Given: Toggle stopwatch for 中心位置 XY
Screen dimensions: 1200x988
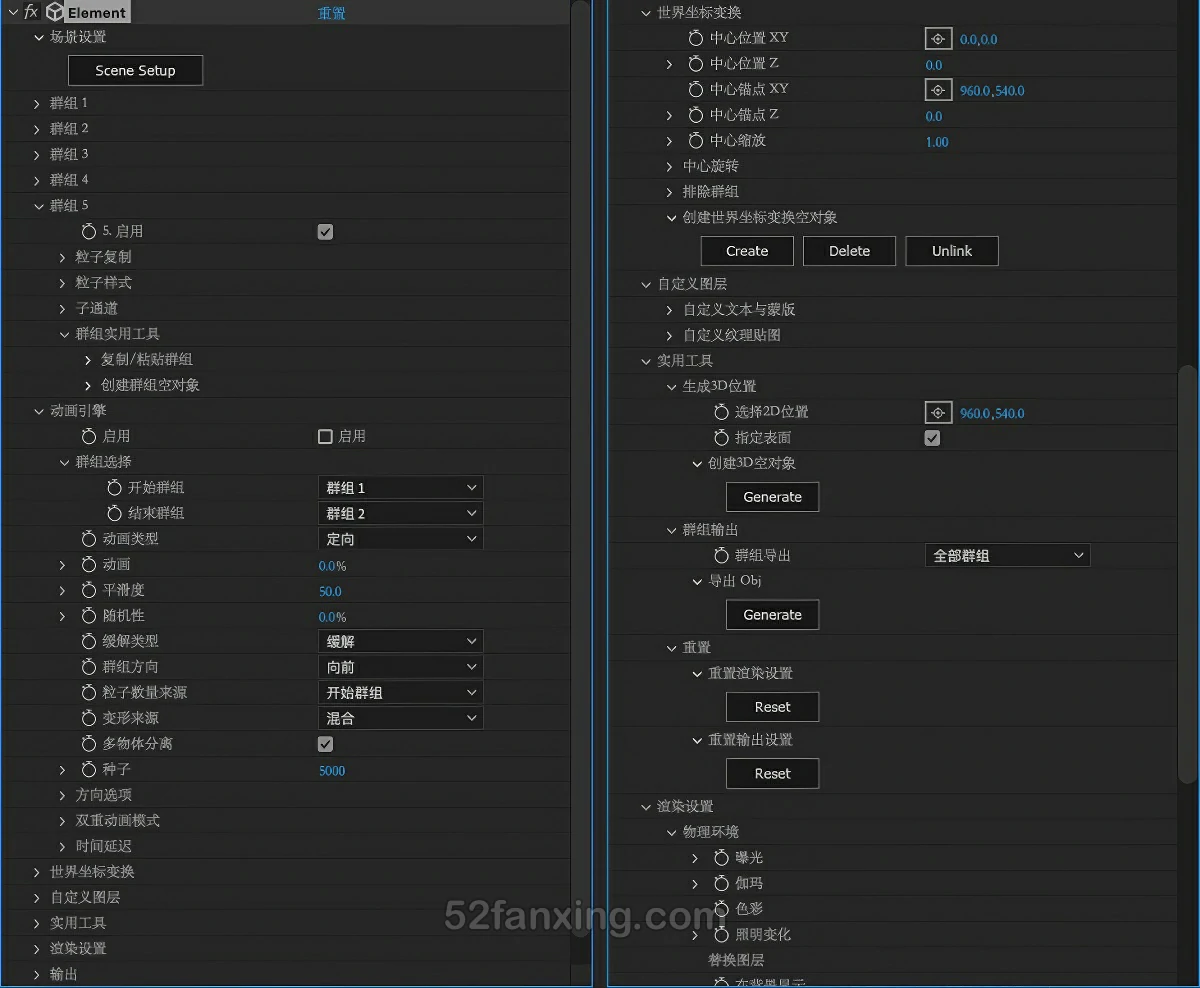Looking at the screenshot, I should 696,38.
